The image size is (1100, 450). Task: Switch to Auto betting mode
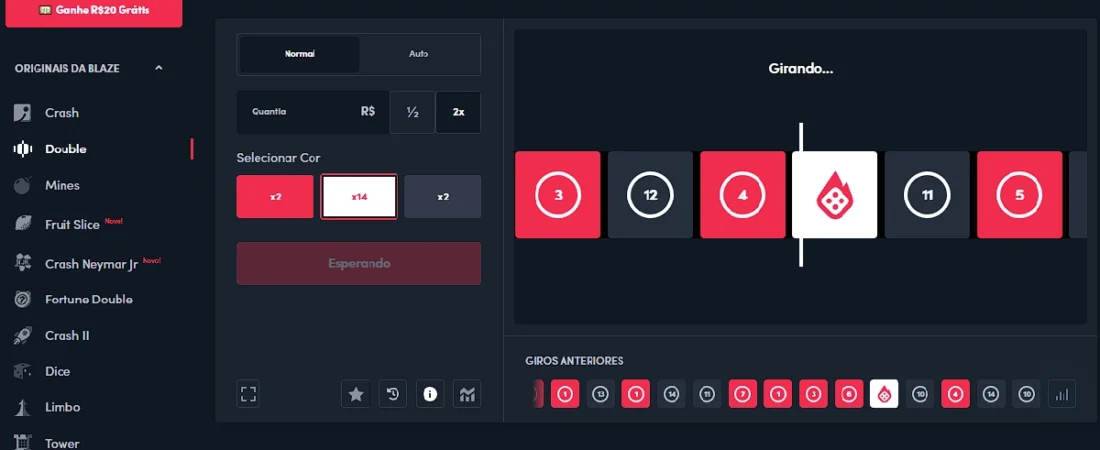(419, 54)
